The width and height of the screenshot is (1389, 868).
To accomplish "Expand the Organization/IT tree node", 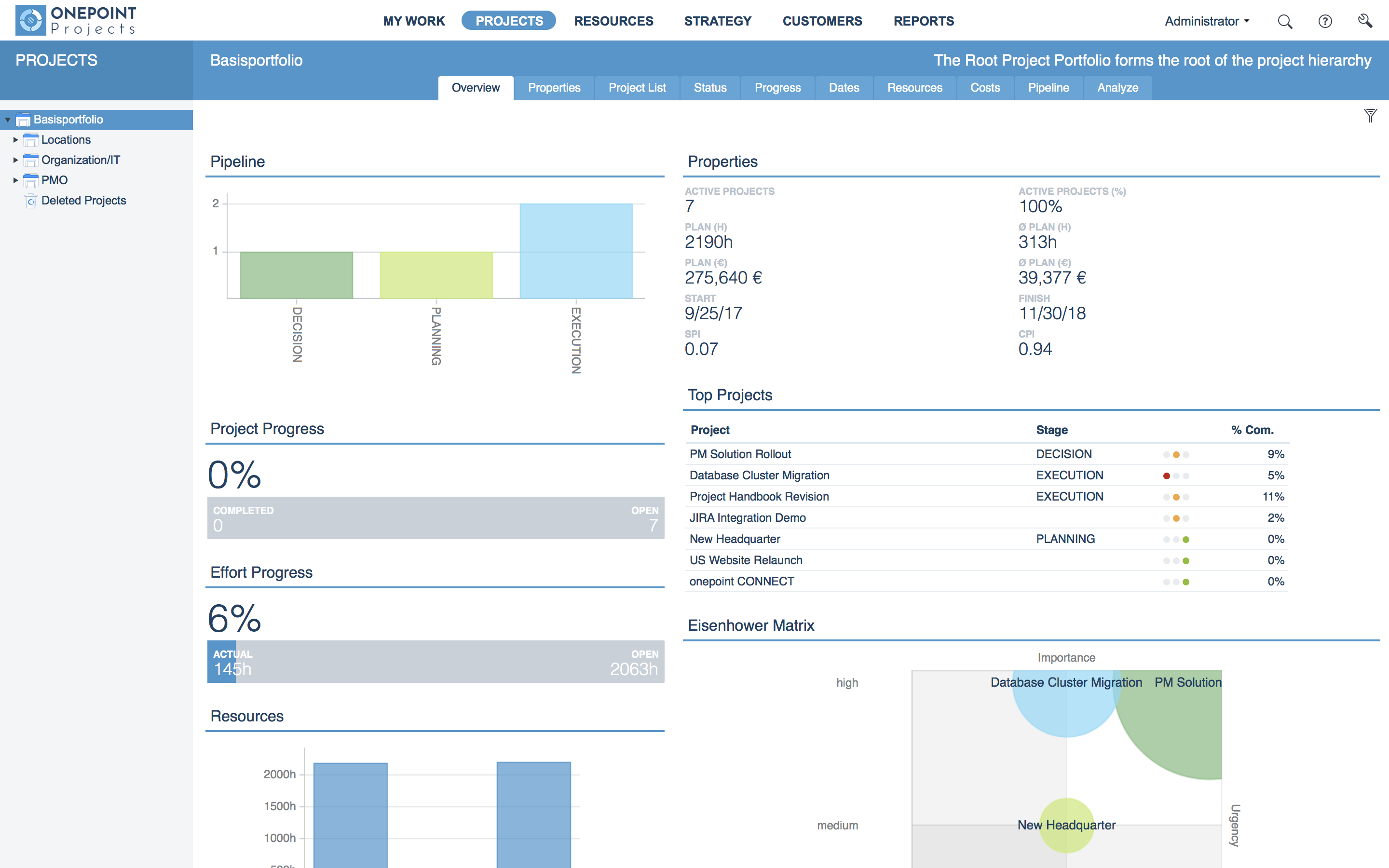I will point(15,160).
